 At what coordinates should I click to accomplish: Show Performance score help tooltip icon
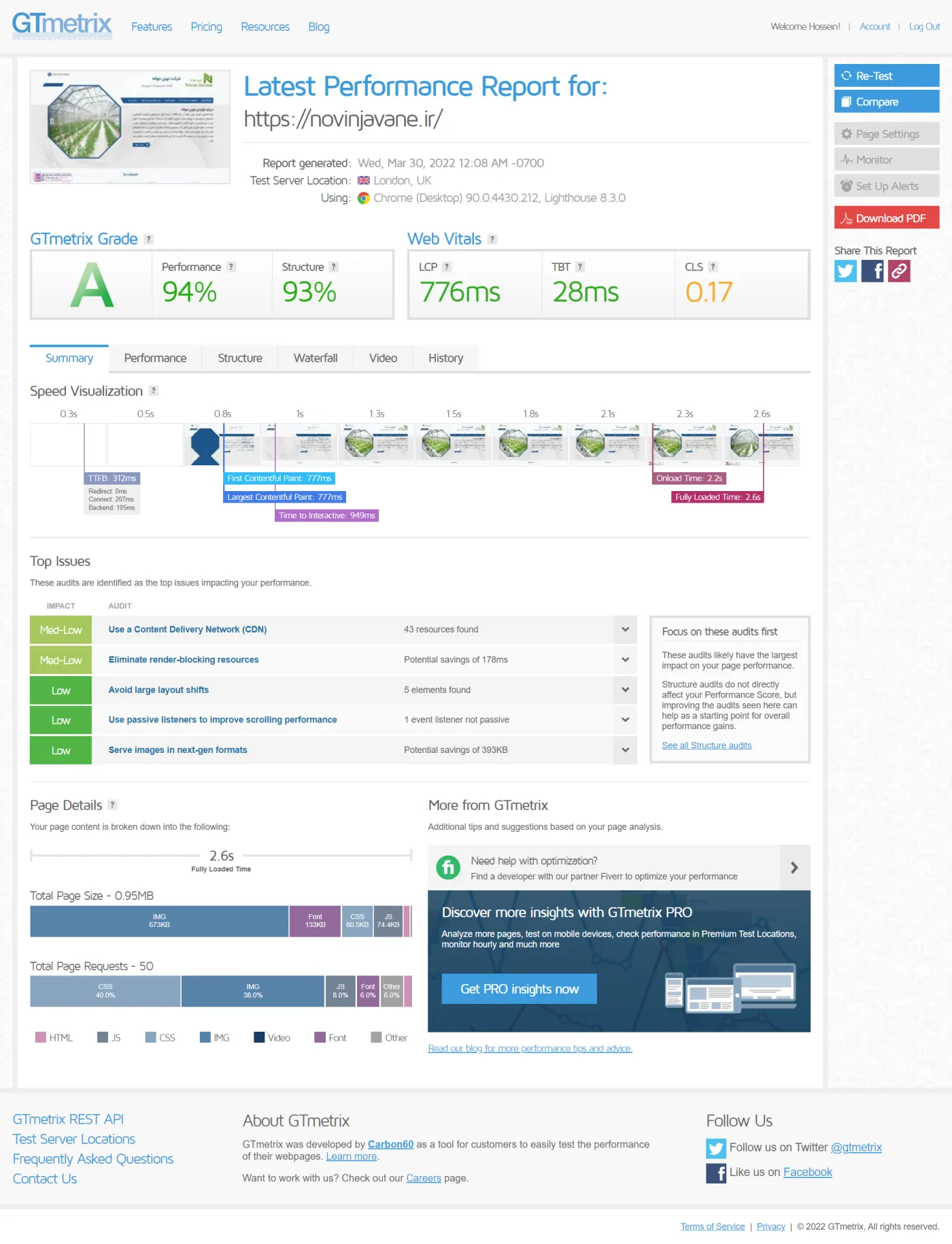tap(231, 267)
